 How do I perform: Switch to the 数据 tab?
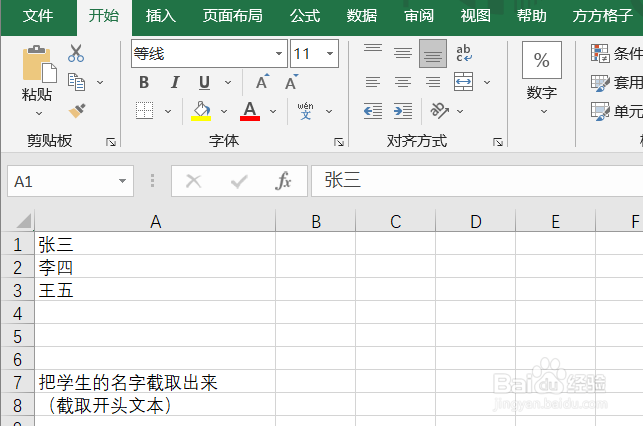click(x=361, y=16)
